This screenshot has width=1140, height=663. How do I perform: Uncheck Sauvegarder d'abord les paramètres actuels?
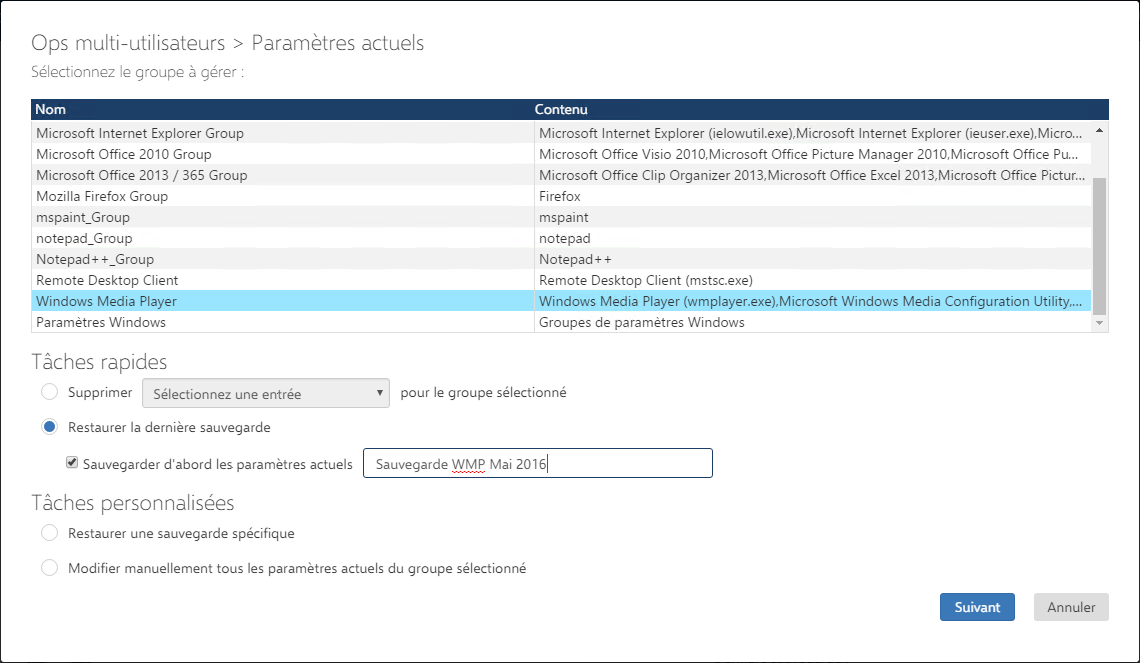(72, 462)
